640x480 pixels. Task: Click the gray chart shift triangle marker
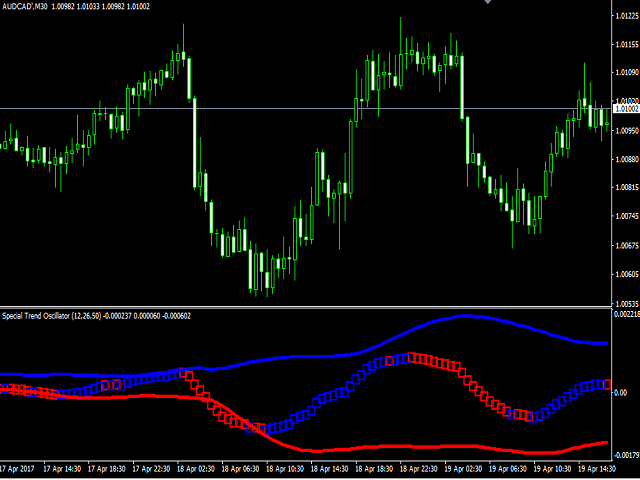point(487,2)
